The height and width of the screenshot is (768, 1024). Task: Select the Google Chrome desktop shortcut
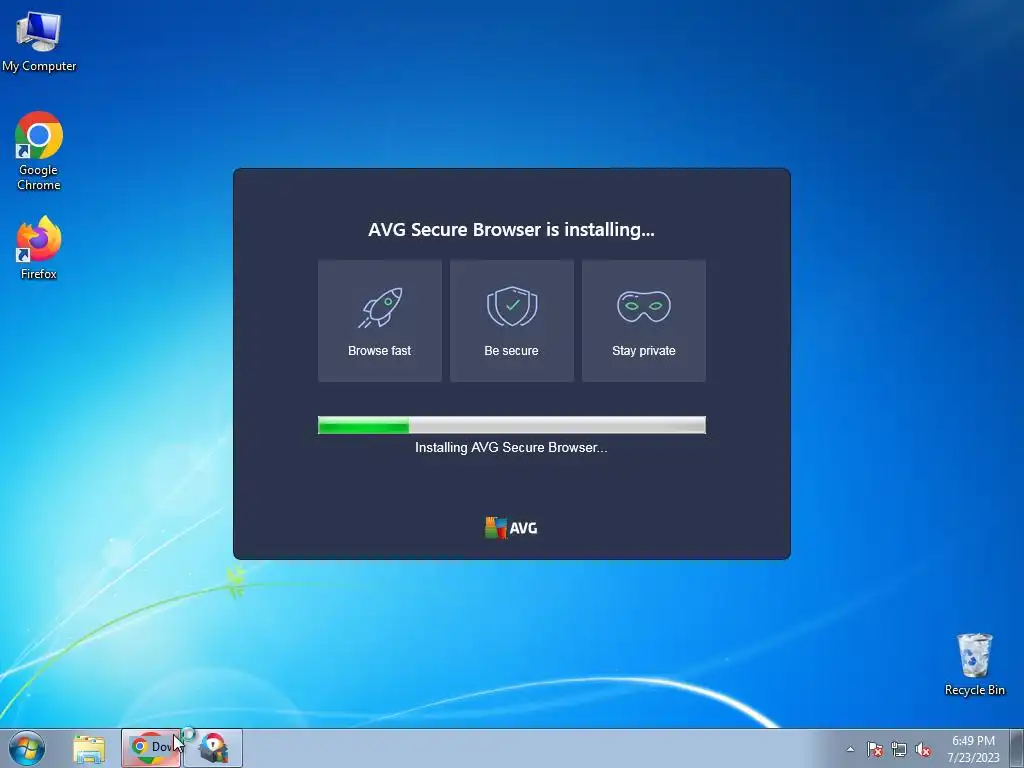(39, 151)
